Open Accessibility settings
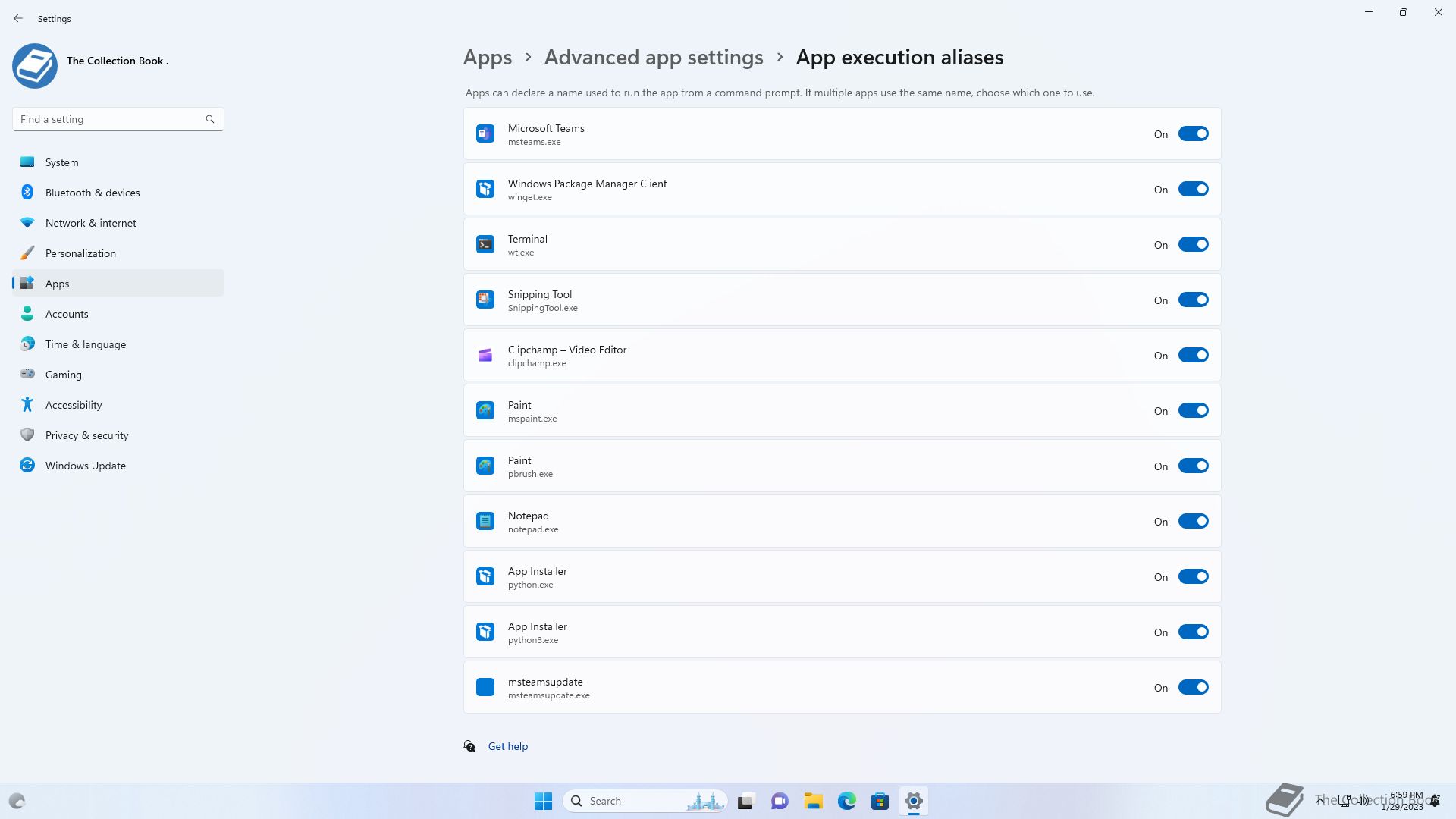 click(x=118, y=405)
